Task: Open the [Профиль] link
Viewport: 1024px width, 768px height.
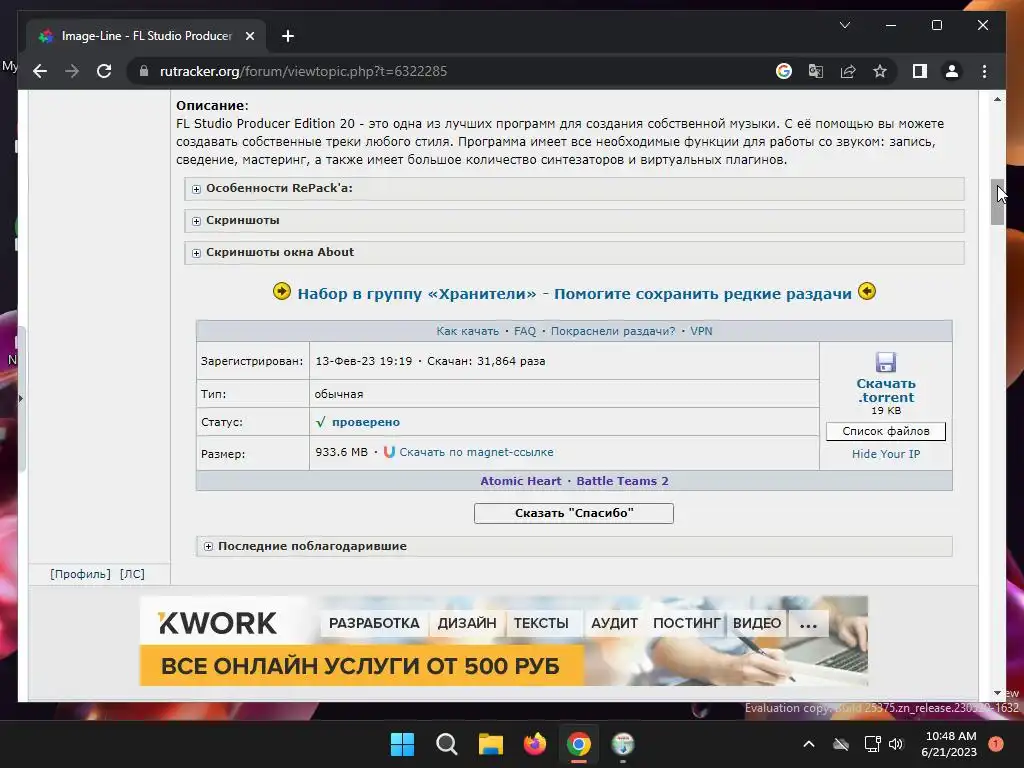Action: point(80,574)
